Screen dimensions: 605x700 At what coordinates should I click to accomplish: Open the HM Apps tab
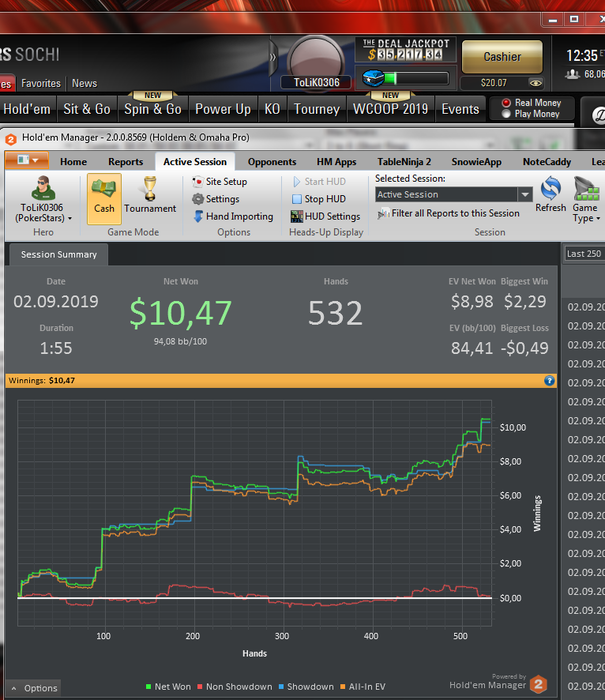[336, 162]
